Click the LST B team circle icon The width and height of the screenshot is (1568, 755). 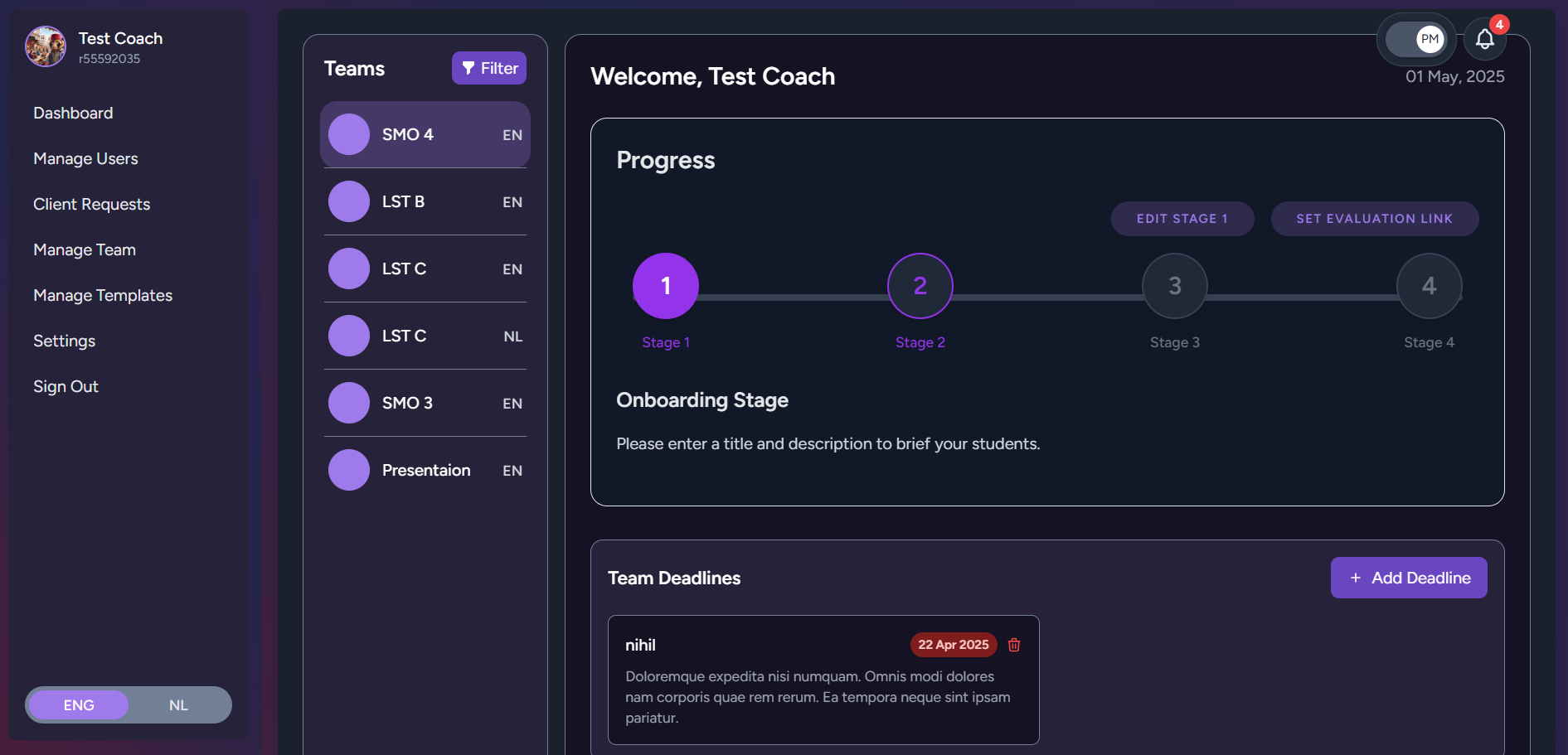coord(349,201)
